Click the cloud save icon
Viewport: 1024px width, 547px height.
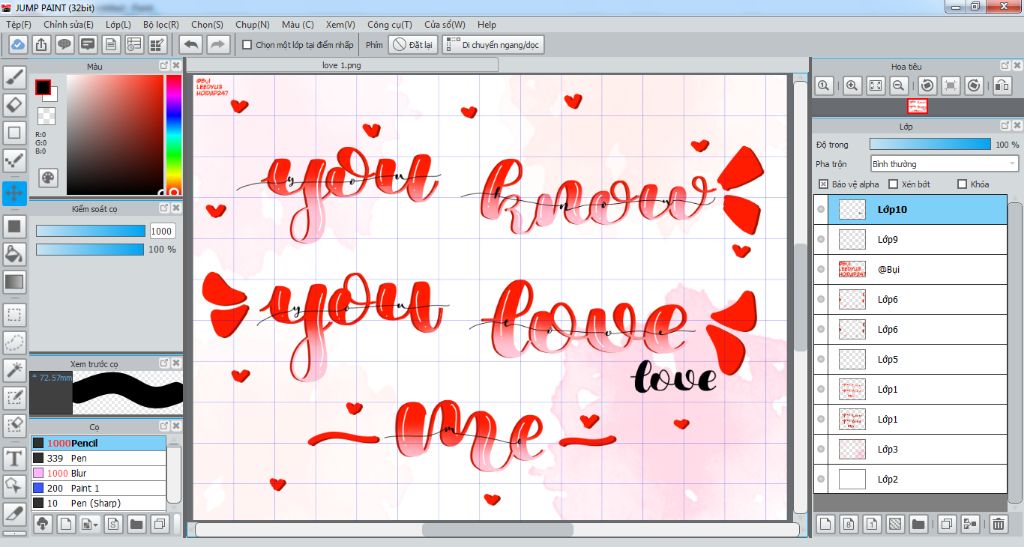coord(18,44)
